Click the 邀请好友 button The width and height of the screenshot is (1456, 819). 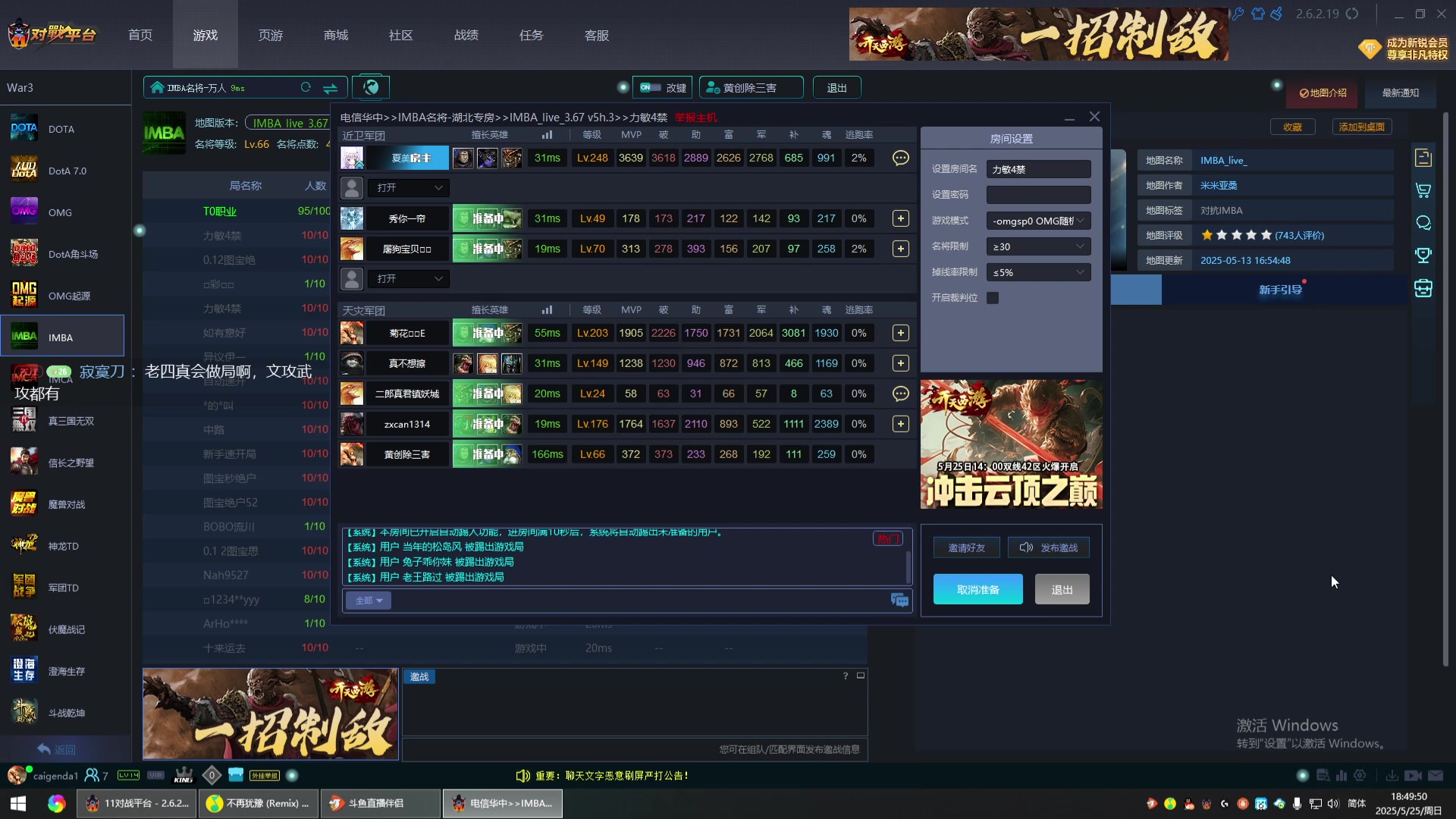coord(966,548)
